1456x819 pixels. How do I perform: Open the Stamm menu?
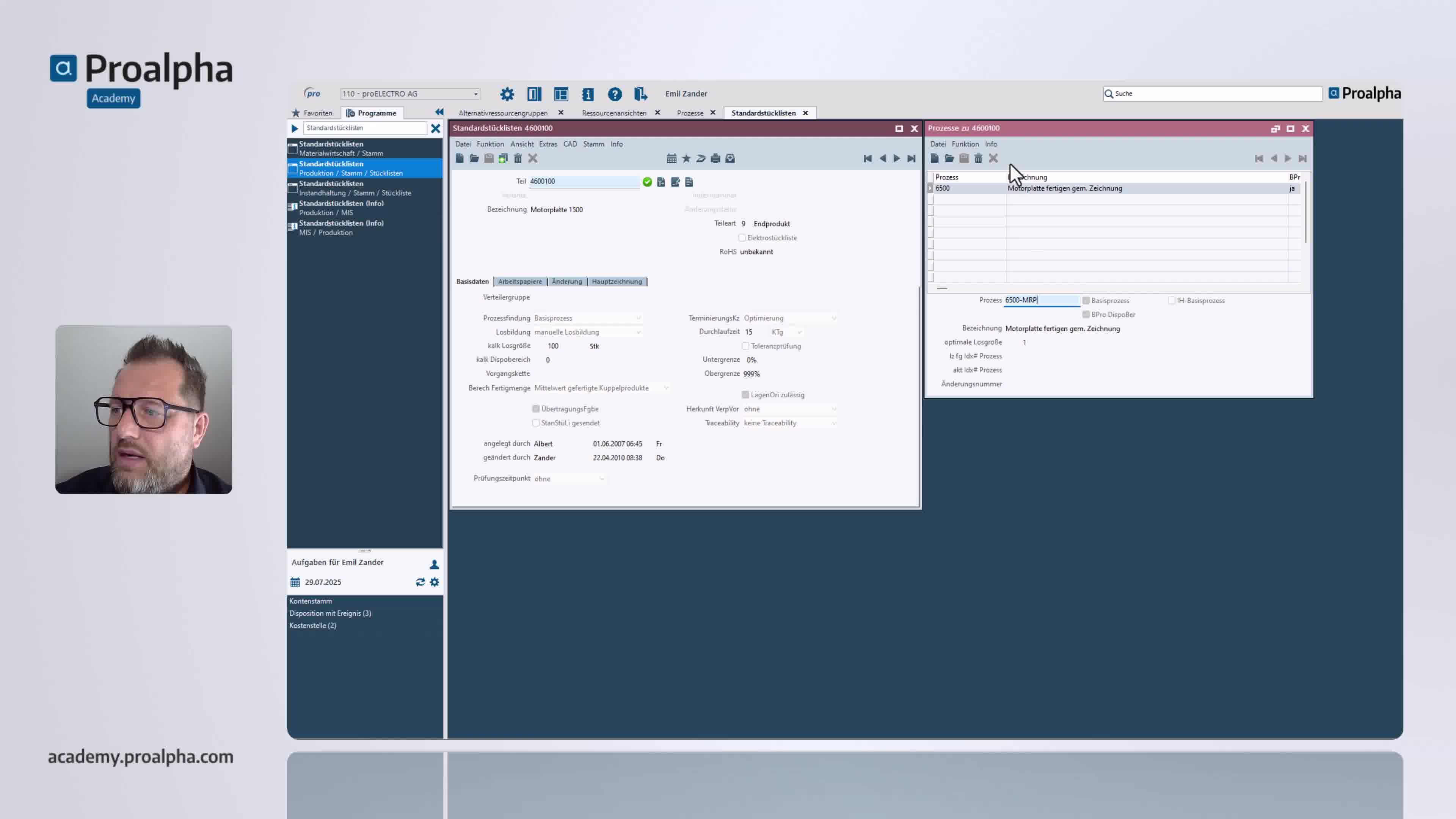pyautogui.click(x=593, y=144)
